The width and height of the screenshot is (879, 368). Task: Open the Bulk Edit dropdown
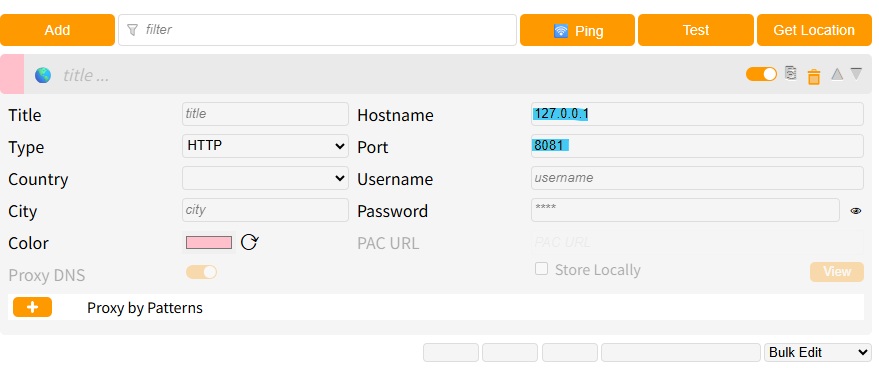tap(818, 352)
